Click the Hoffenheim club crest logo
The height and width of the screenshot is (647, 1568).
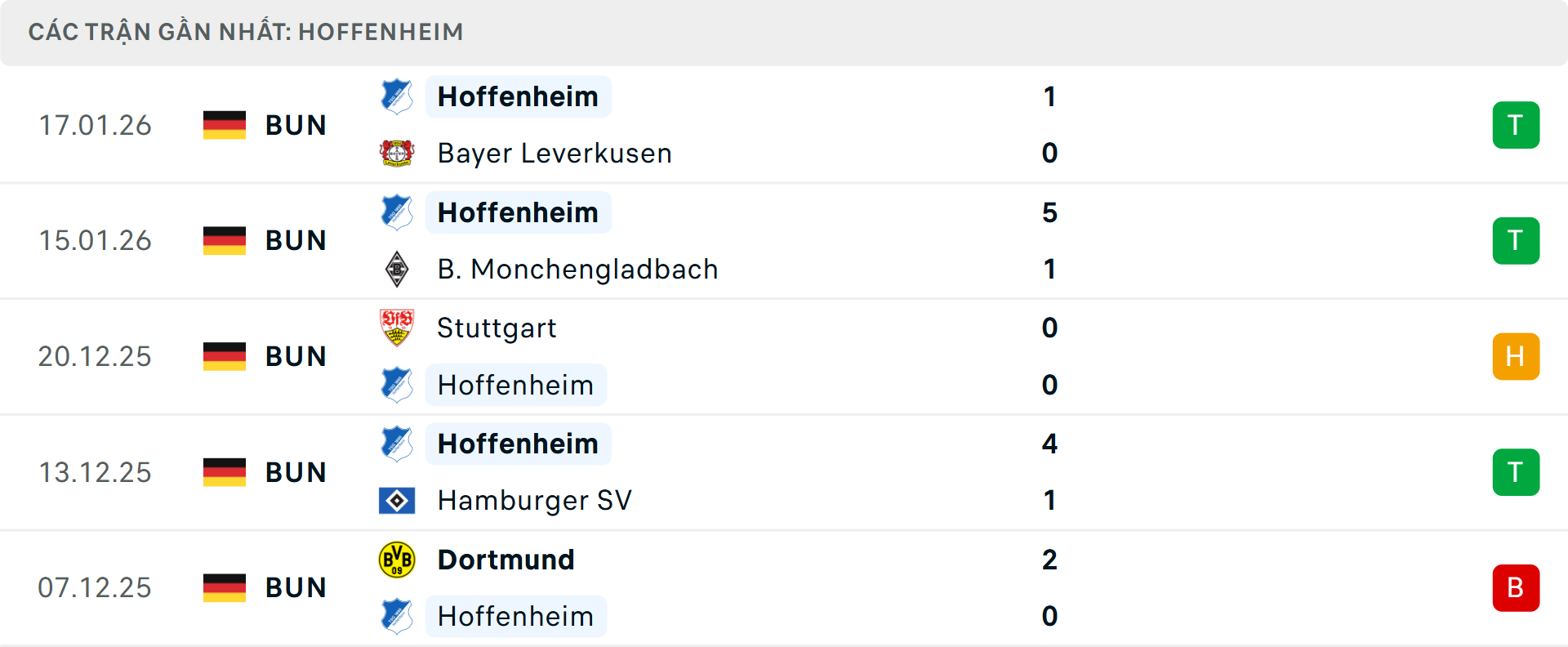pos(397,96)
